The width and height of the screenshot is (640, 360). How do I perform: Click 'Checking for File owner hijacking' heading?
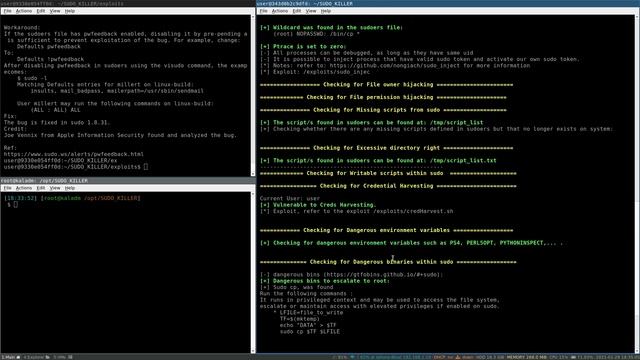coord(378,84)
